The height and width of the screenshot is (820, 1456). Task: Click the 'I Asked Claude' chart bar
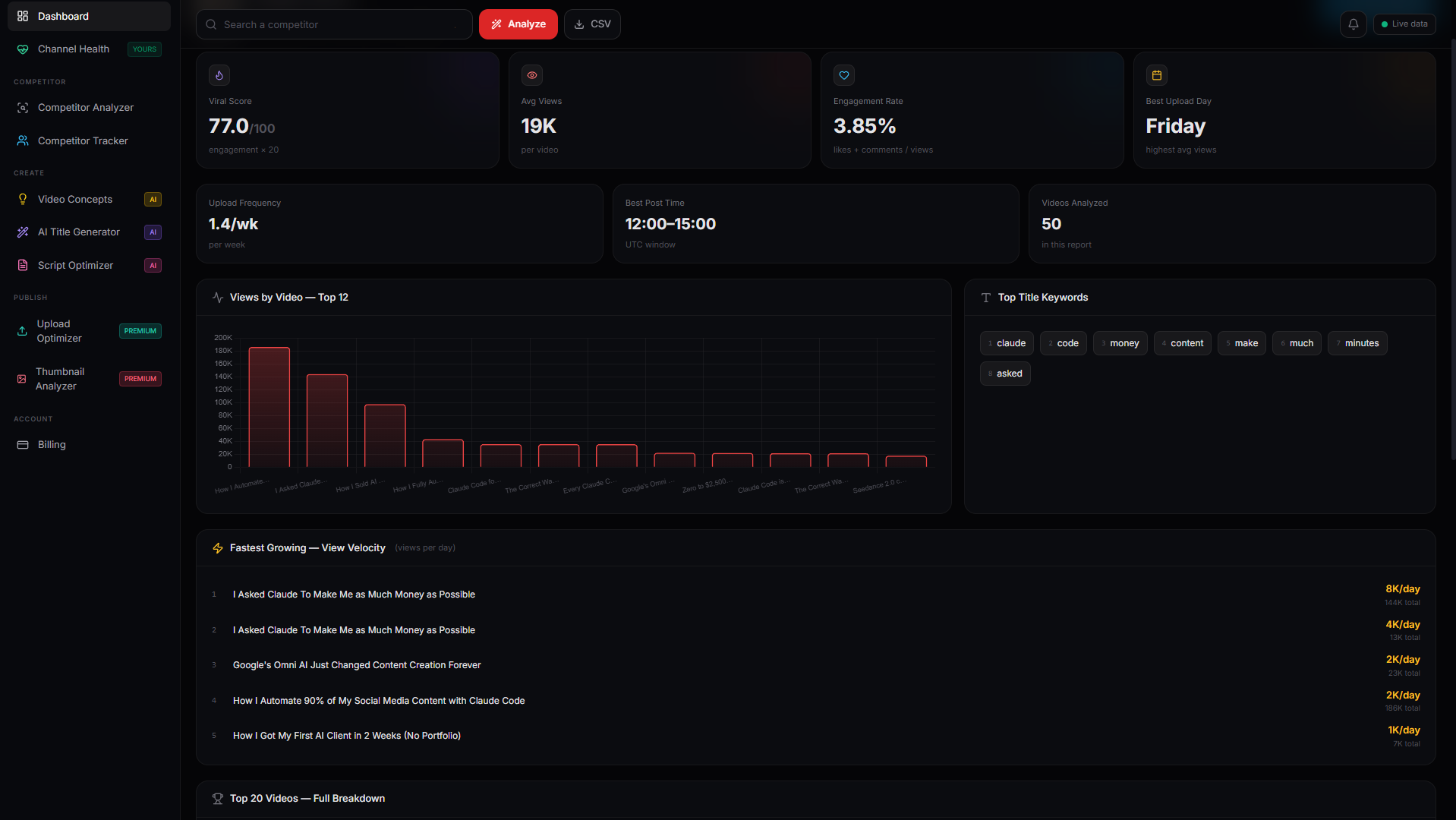click(x=327, y=421)
